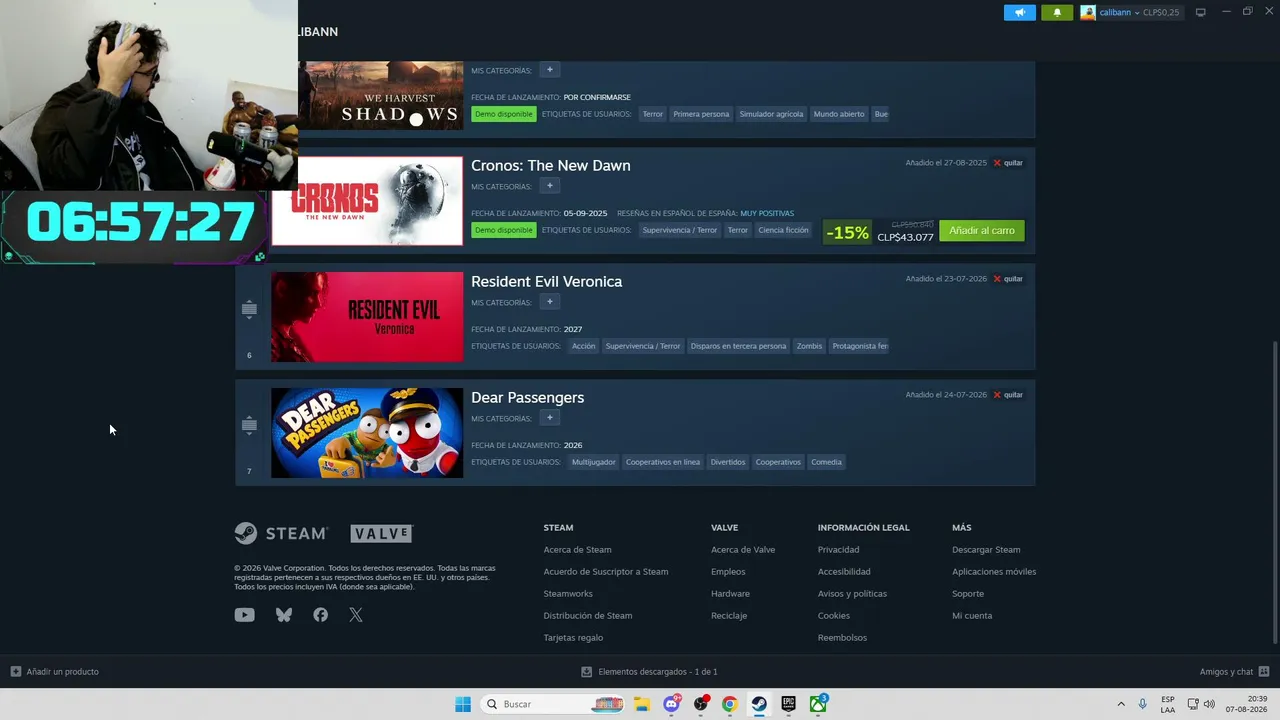Add a category to Dear Passengers

549,418
